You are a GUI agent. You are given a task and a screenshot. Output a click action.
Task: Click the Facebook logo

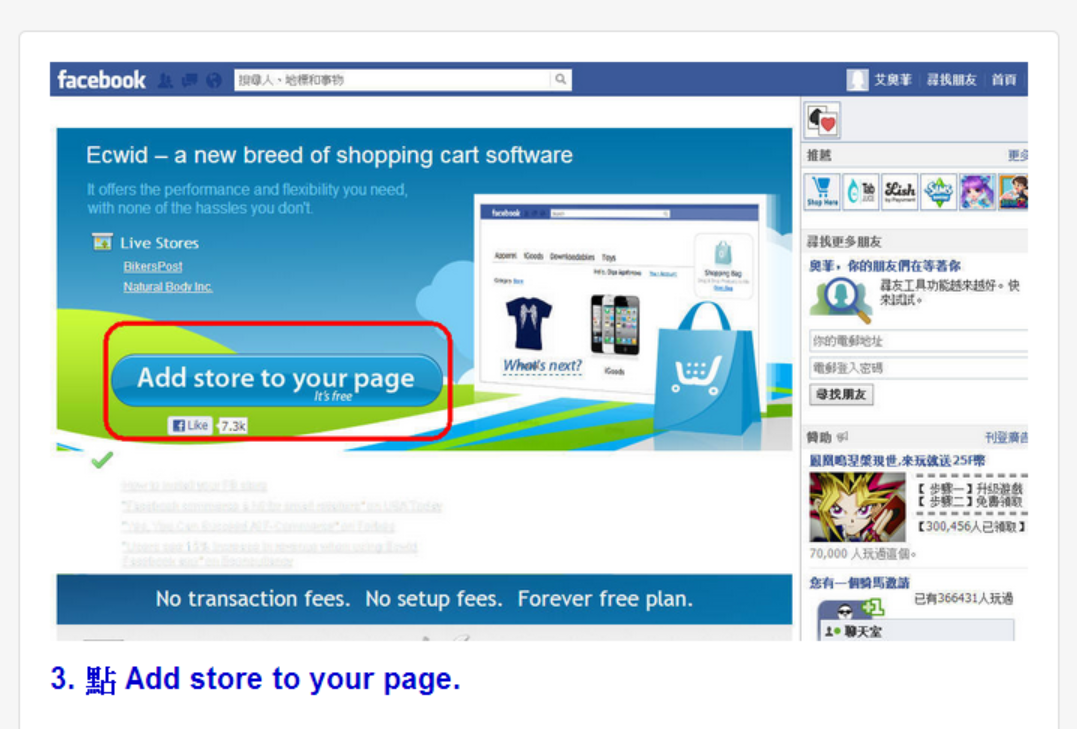(x=101, y=80)
